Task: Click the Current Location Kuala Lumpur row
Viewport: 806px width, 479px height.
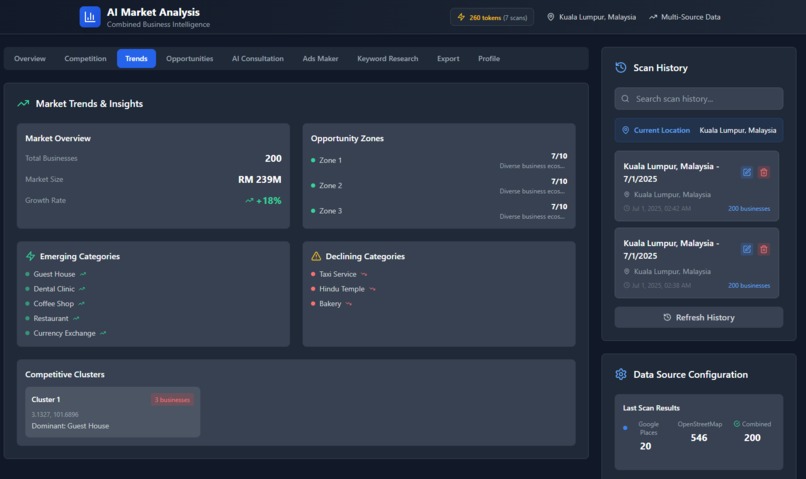Action: [699, 130]
